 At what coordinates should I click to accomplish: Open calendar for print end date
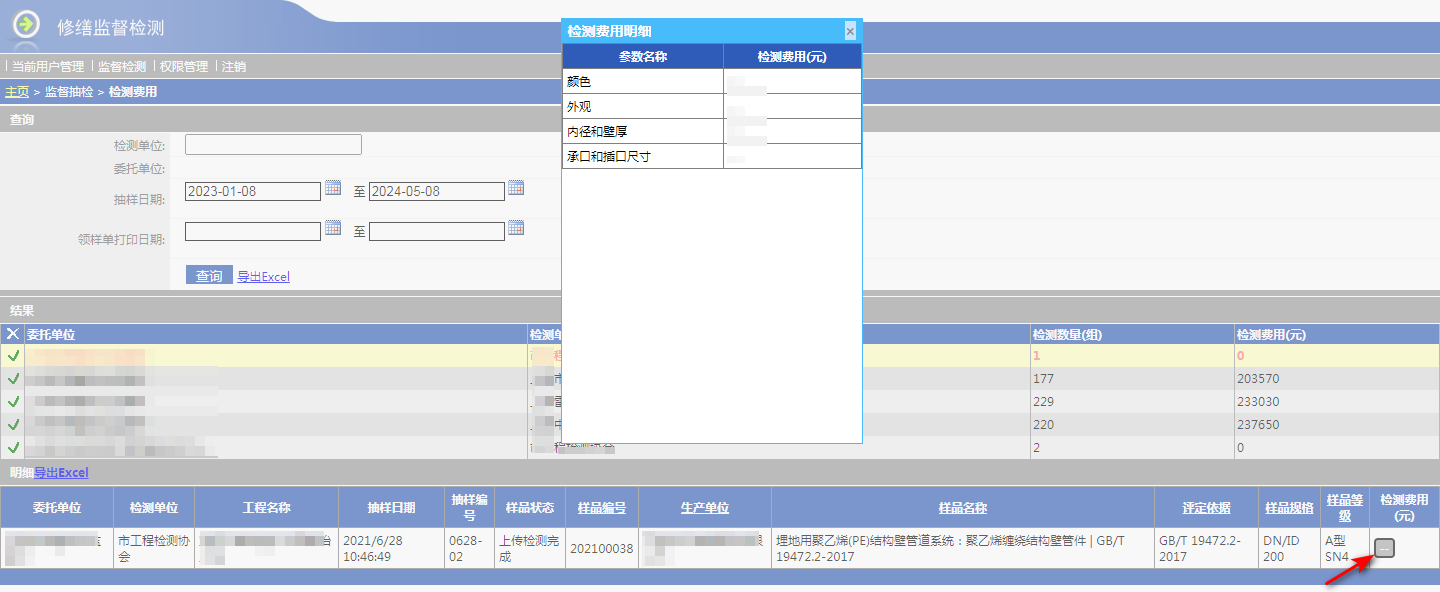coord(516,228)
